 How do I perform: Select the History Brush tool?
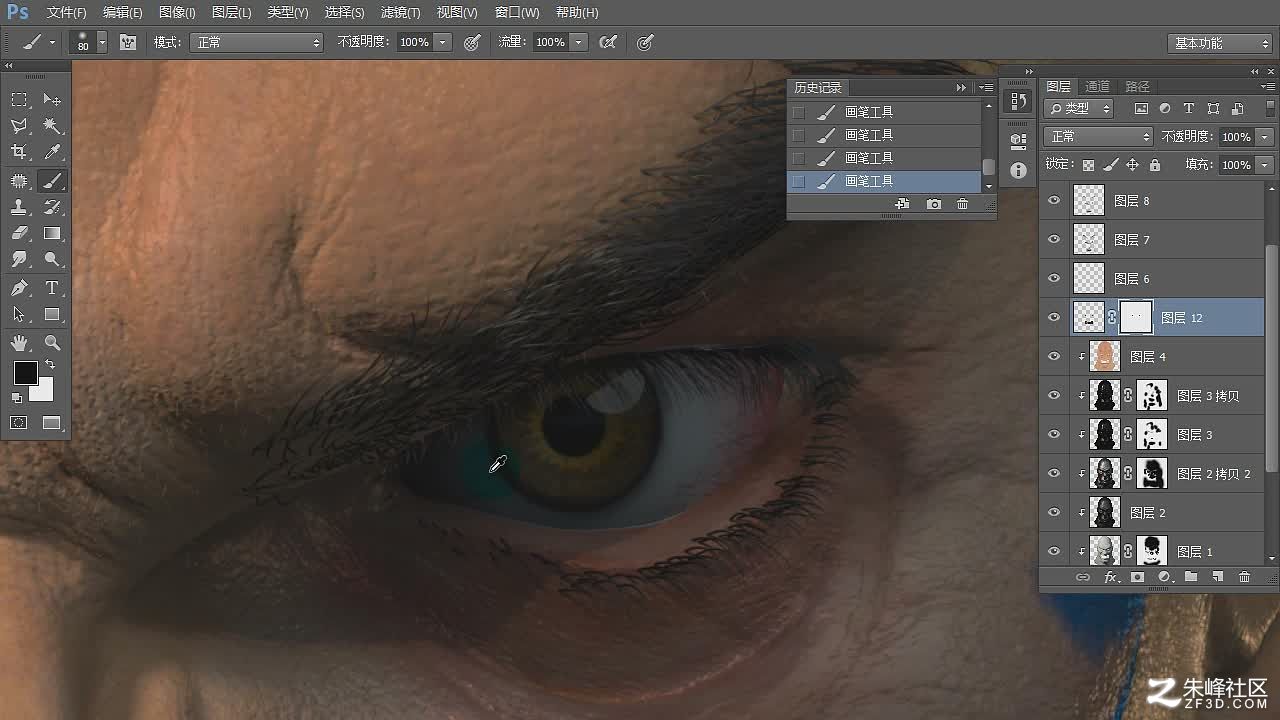(52, 207)
